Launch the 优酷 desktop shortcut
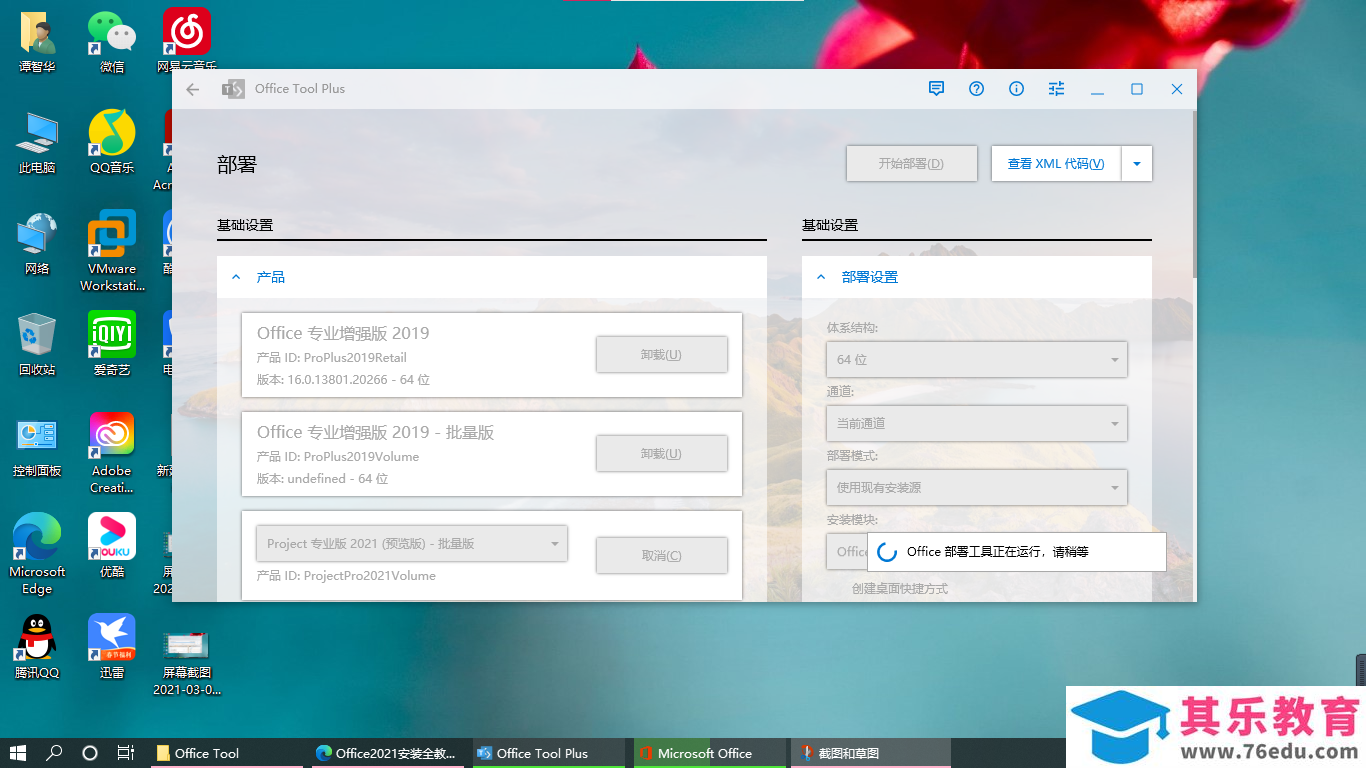 (x=112, y=546)
